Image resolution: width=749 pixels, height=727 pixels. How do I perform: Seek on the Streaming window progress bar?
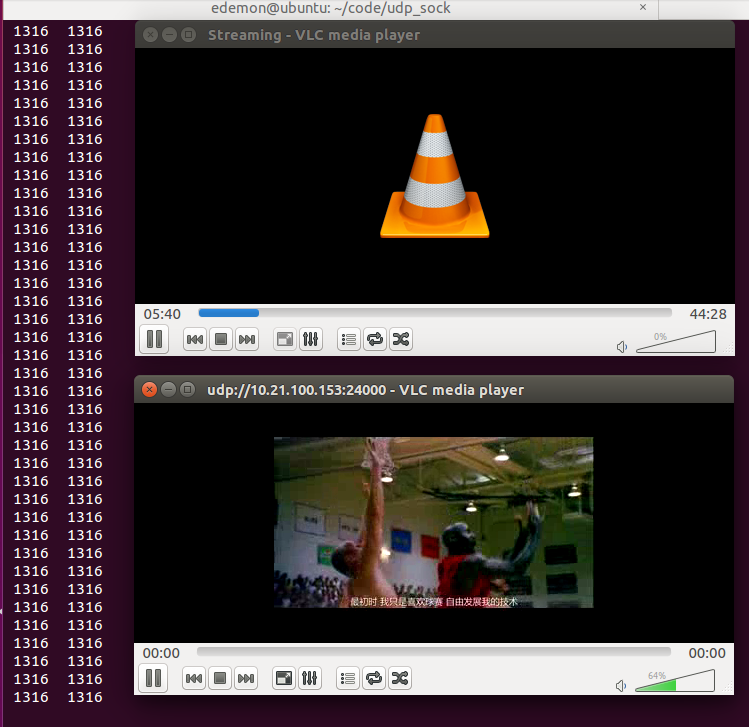(435, 313)
